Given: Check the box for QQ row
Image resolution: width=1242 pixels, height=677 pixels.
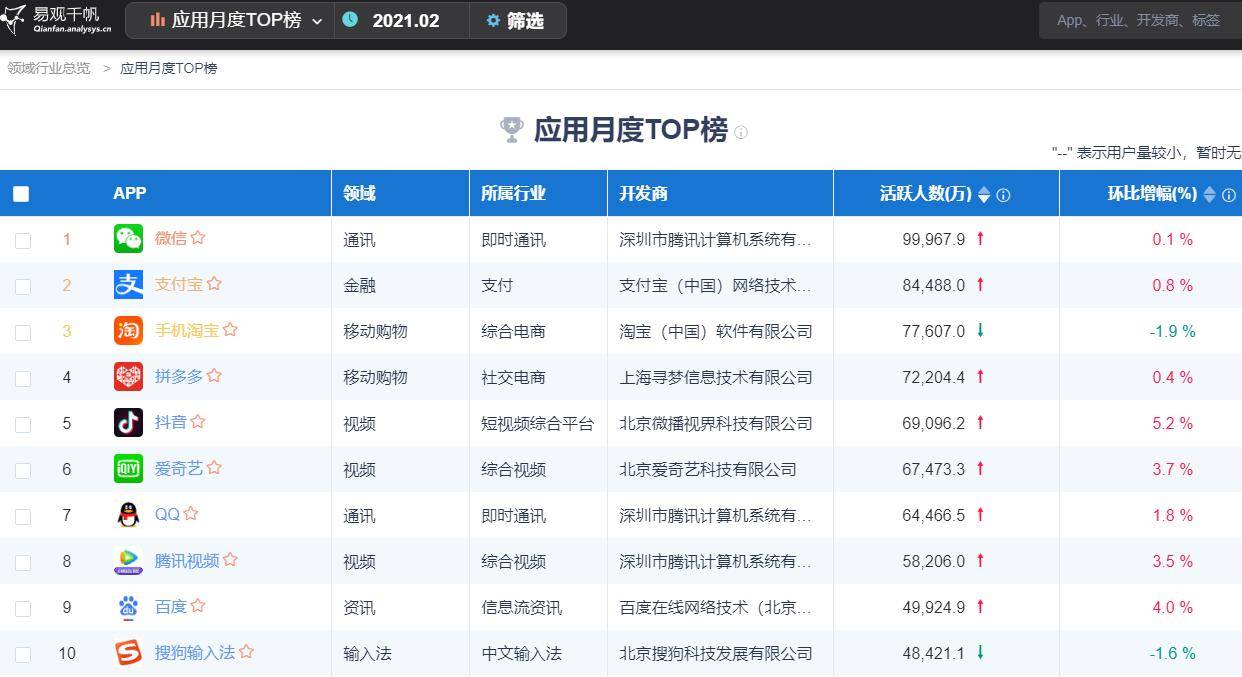Looking at the screenshot, I should click(x=23, y=517).
